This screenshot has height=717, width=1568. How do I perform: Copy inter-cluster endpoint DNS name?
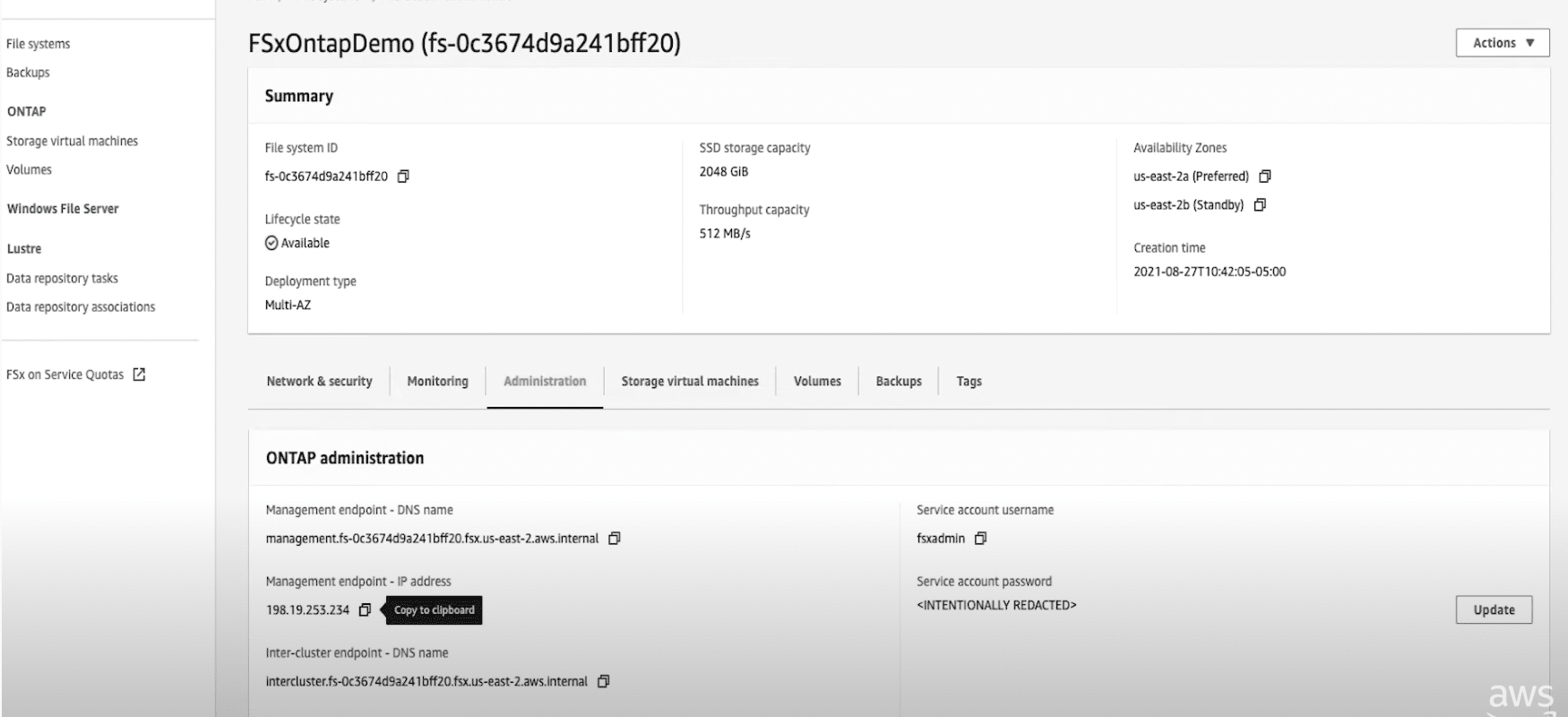(x=604, y=682)
